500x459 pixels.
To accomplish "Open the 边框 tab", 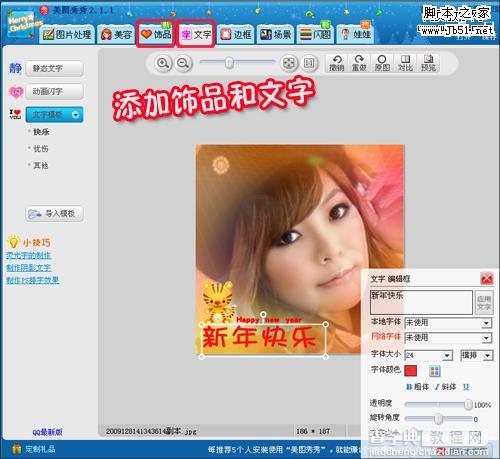I will 236,34.
